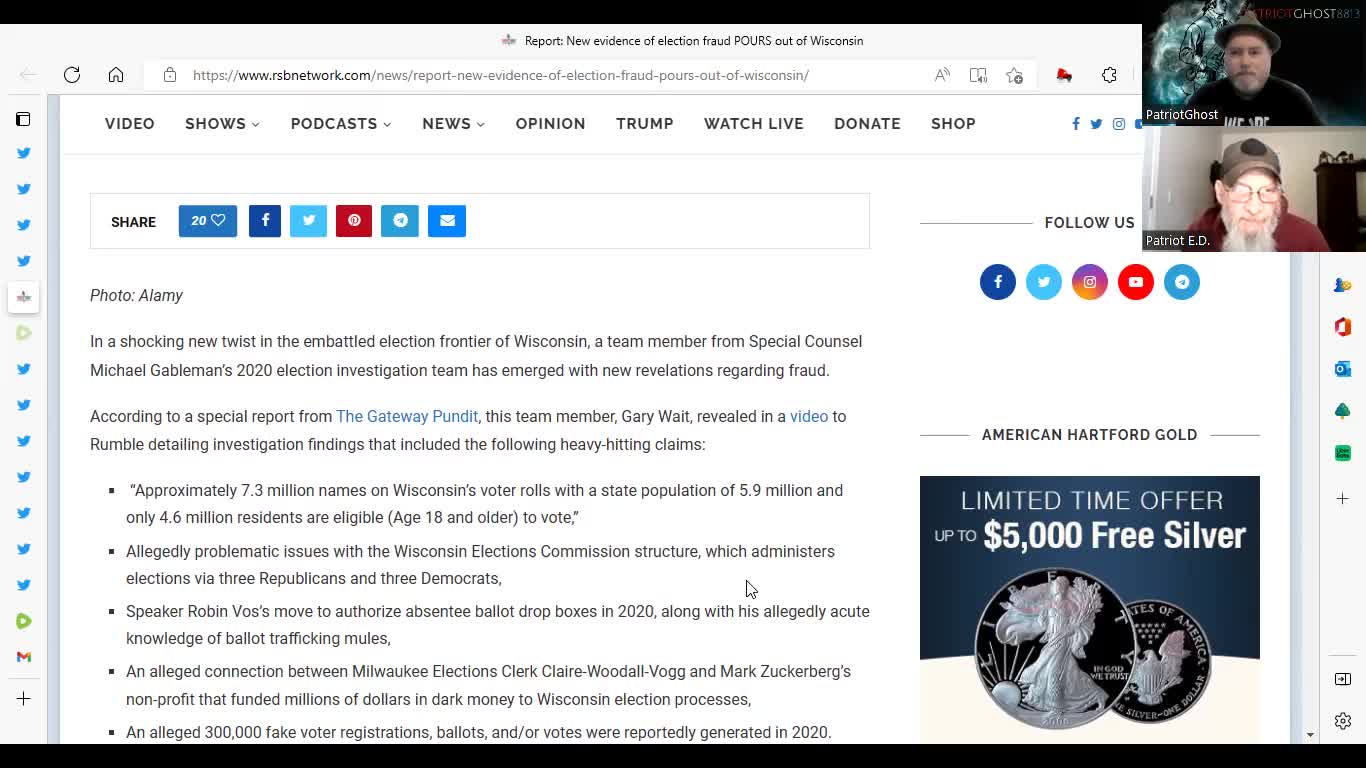Share article on Facebook from share bar
1366x768 pixels.
pos(265,221)
